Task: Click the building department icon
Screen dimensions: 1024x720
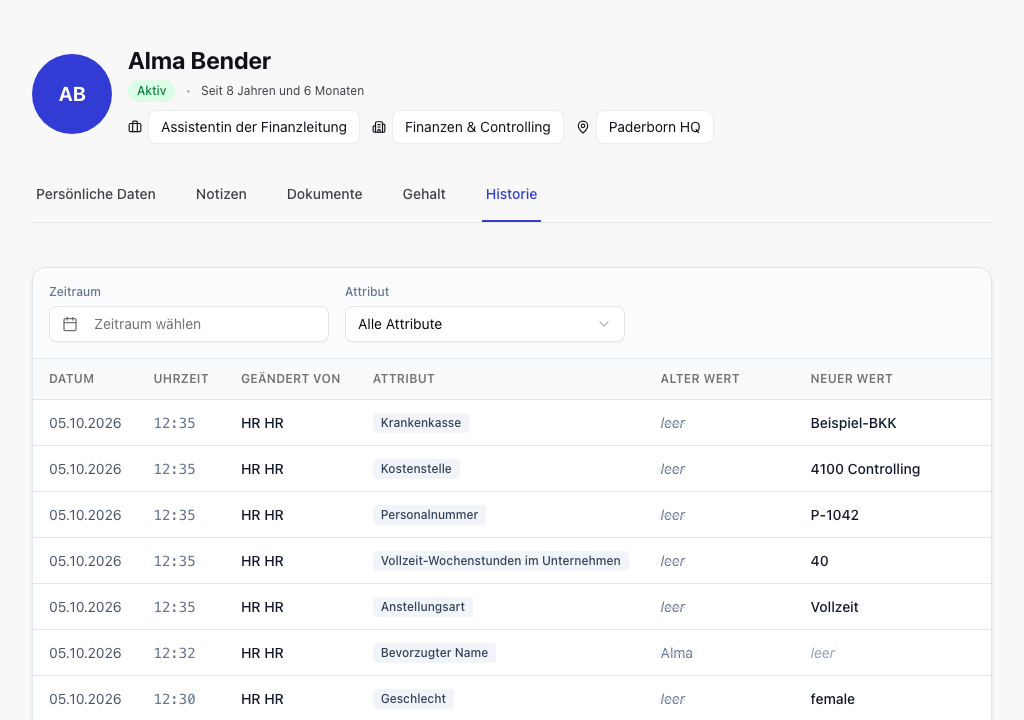Action: click(x=379, y=127)
